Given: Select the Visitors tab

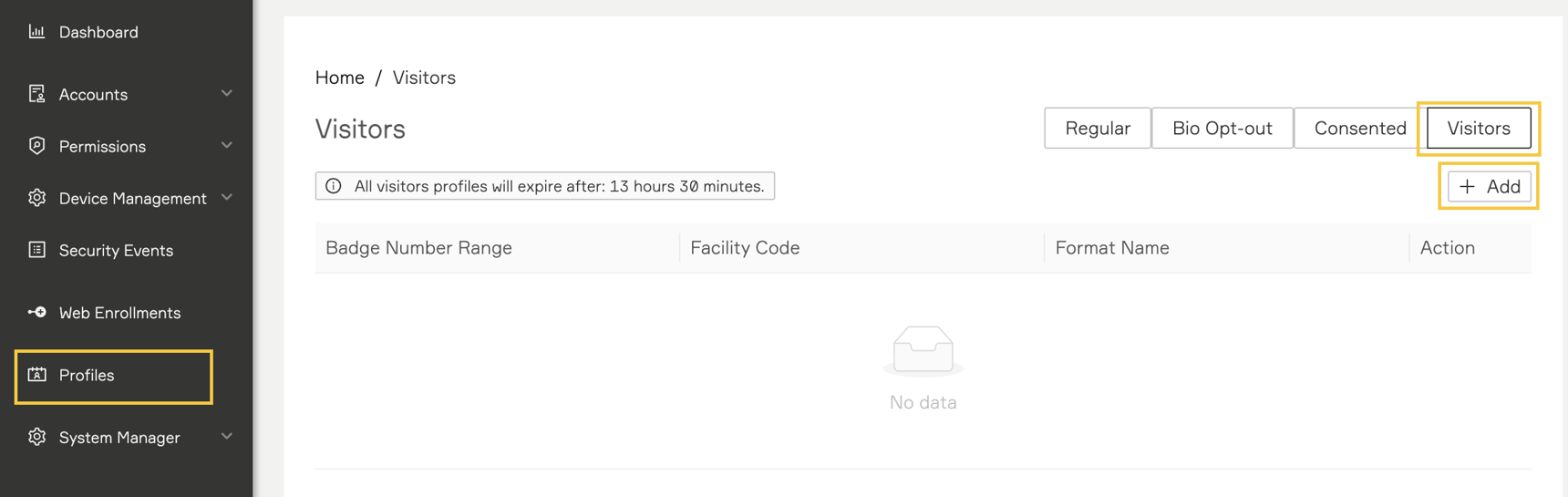Looking at the screenshot, I should 1478,129.
